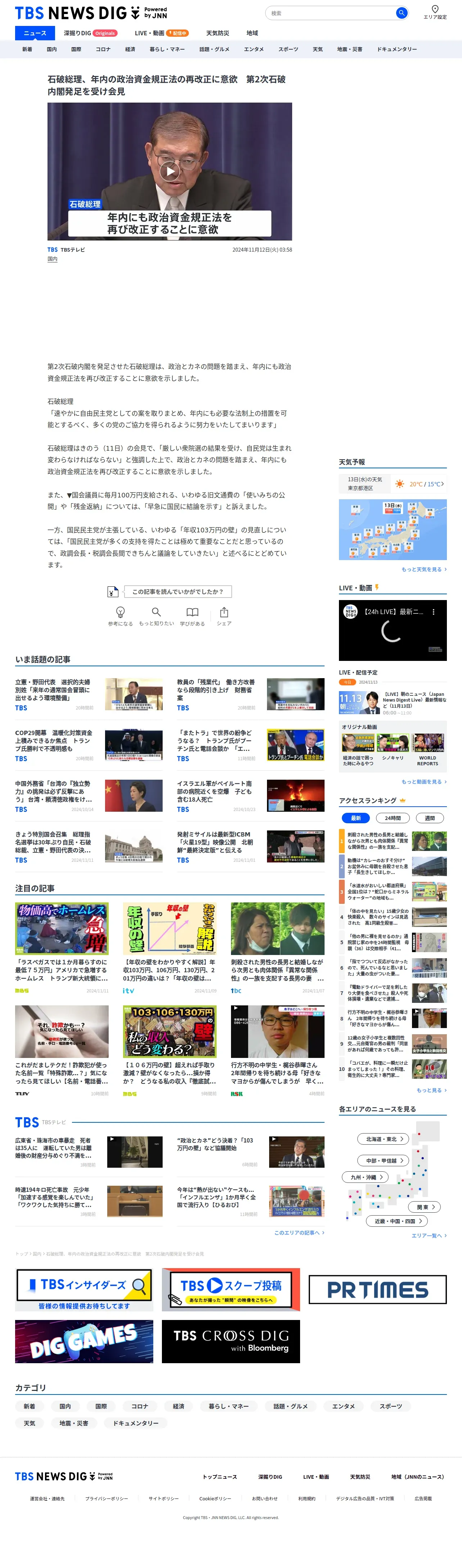Viewport: 462px width, 1568px height.
Task: Select ドキュメンタリー in top category bar
Action: click(x=397, y=49)
